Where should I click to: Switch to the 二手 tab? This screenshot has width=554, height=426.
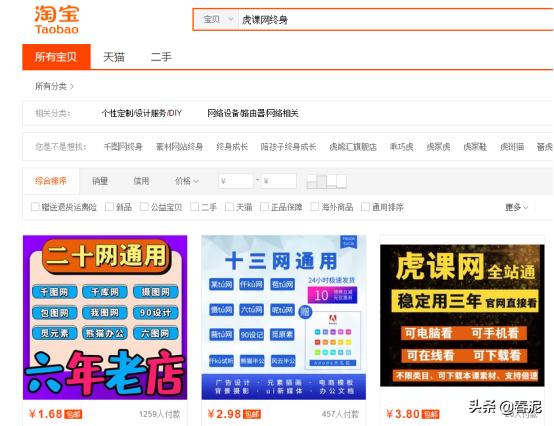(x=161, y=57)
